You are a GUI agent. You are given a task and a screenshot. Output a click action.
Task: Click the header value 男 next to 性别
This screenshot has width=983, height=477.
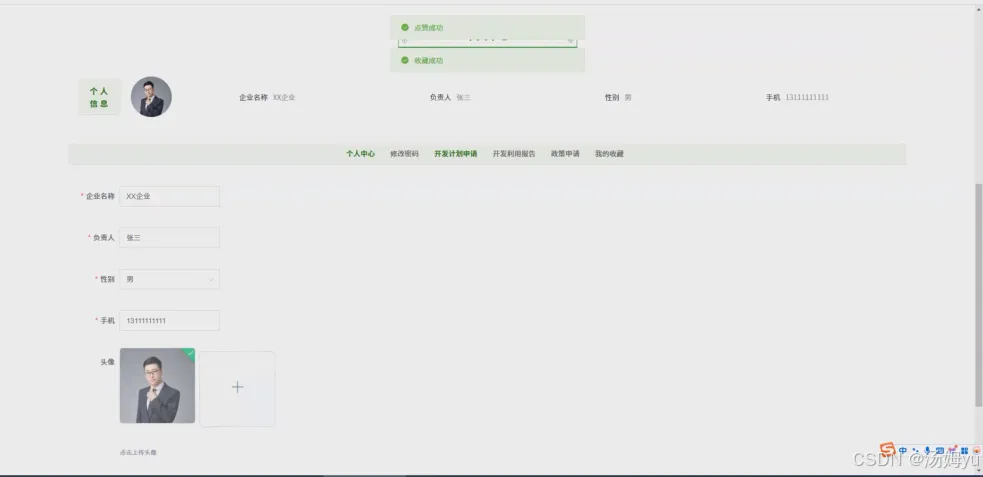(628, 98)
